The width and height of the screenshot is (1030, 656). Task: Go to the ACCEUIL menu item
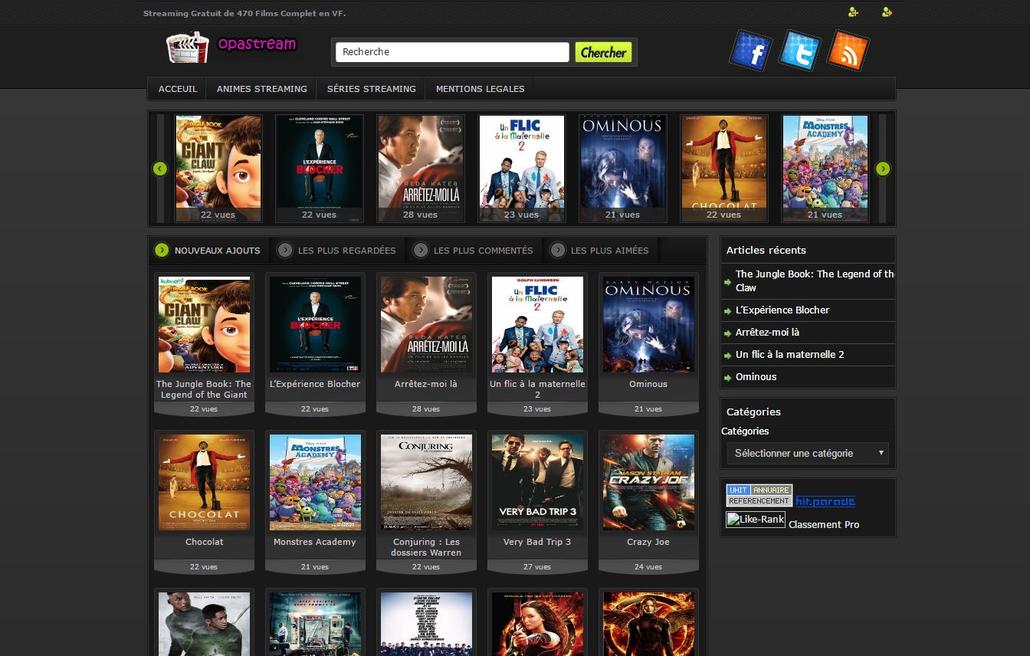tap(177, 89)
